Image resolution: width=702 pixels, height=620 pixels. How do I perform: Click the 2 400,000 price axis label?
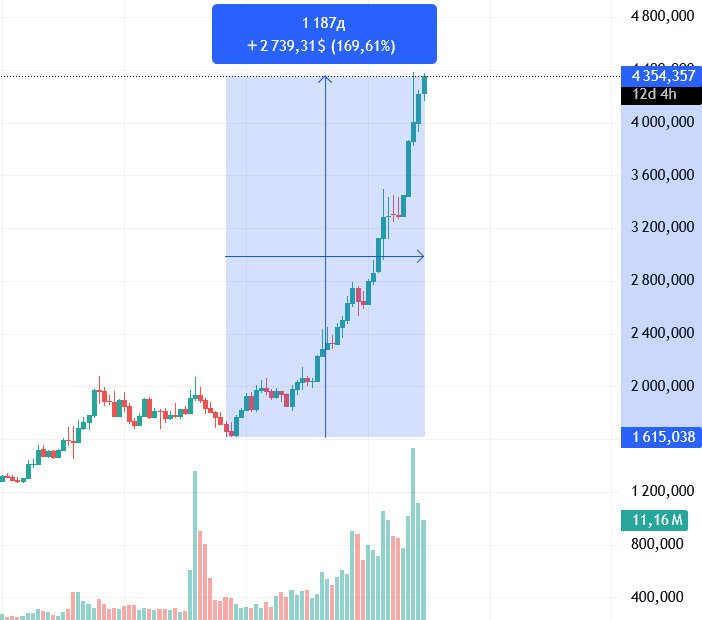(663, 333)
